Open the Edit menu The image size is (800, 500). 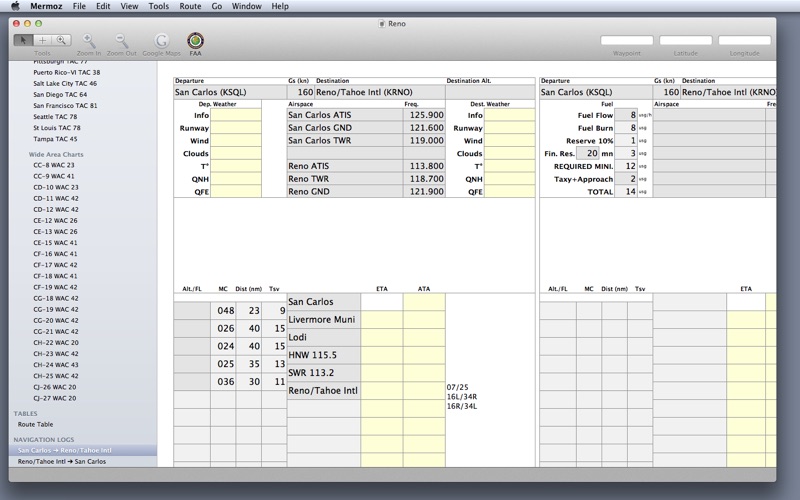103,6
